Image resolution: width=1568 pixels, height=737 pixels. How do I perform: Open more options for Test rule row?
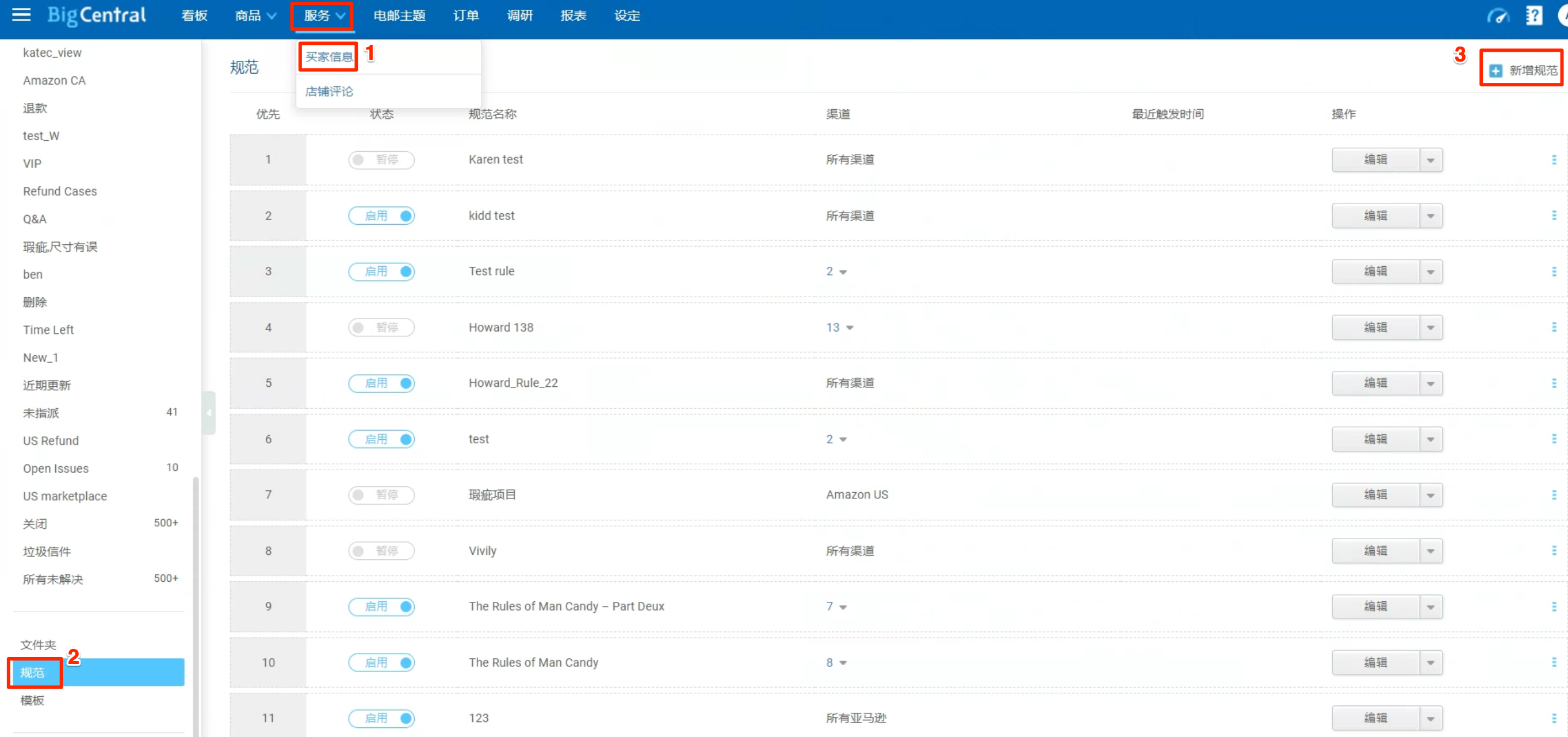click(x=1554, y=271)
